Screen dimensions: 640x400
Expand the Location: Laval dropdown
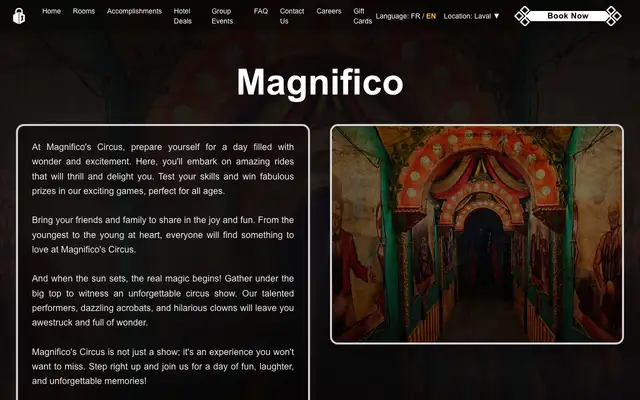tap(471, 16)
